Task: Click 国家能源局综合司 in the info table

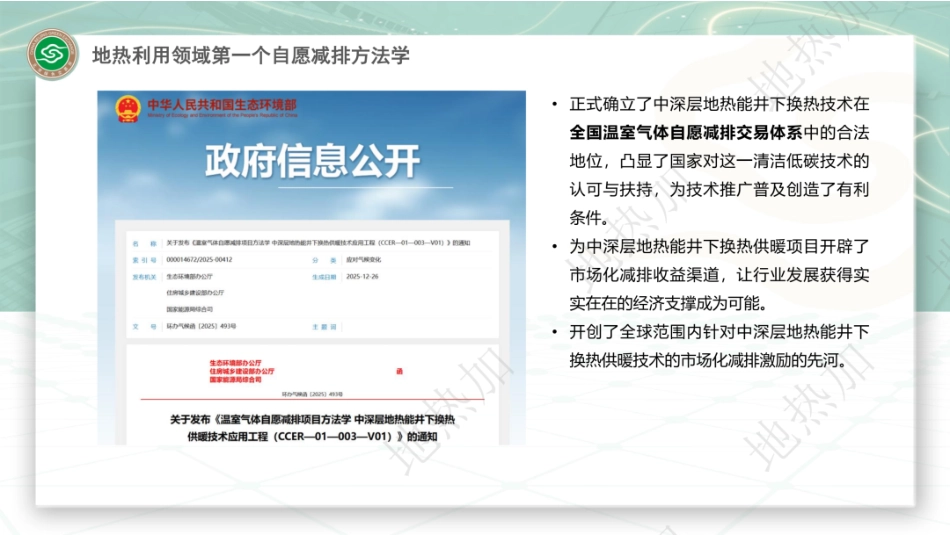Action: coord(190,310)
